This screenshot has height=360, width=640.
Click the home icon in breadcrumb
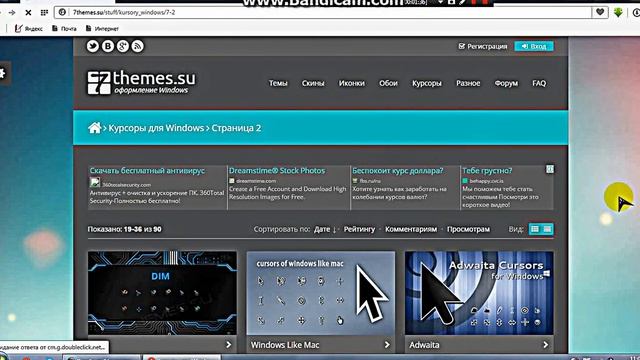tap(94, 128)
